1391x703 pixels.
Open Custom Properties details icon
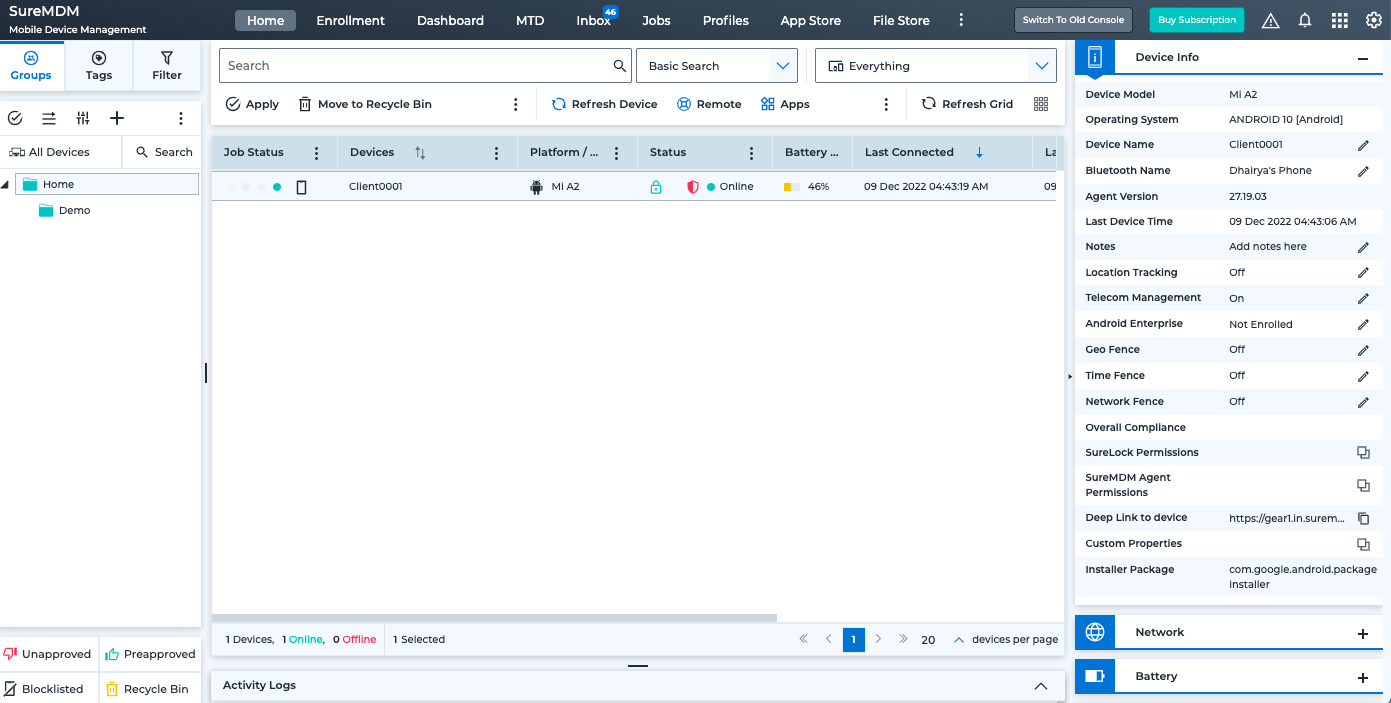(1363, 544)
